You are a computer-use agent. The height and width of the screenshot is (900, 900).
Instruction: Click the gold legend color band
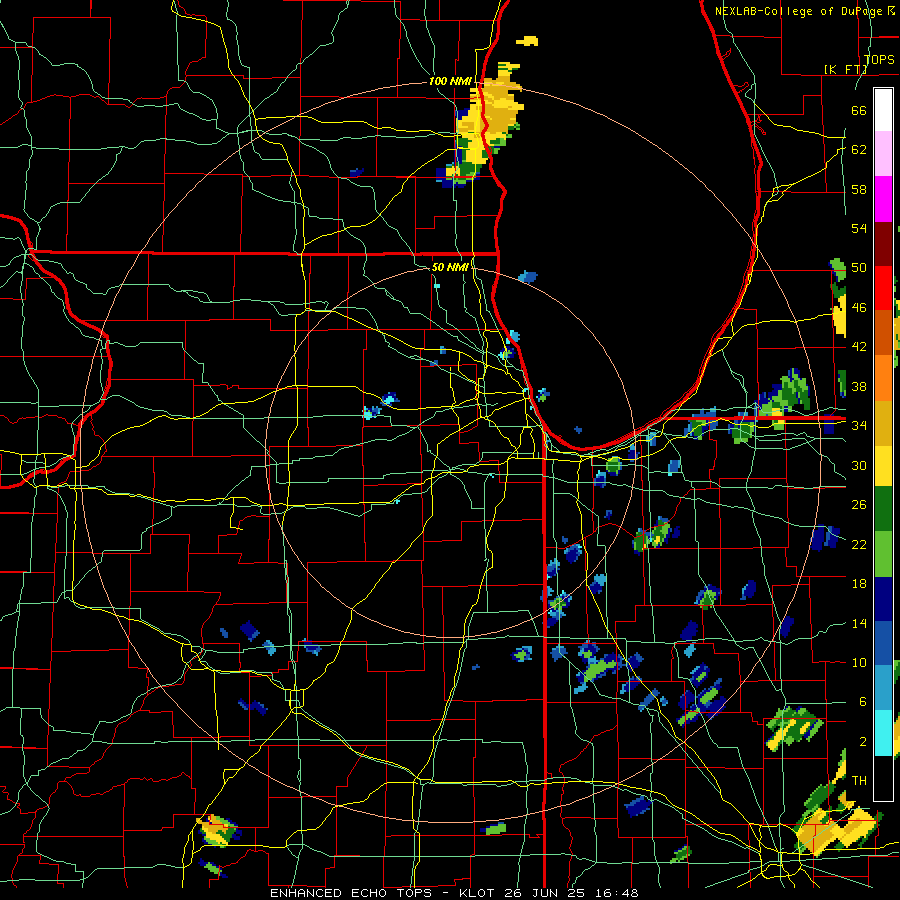point(883,422)
